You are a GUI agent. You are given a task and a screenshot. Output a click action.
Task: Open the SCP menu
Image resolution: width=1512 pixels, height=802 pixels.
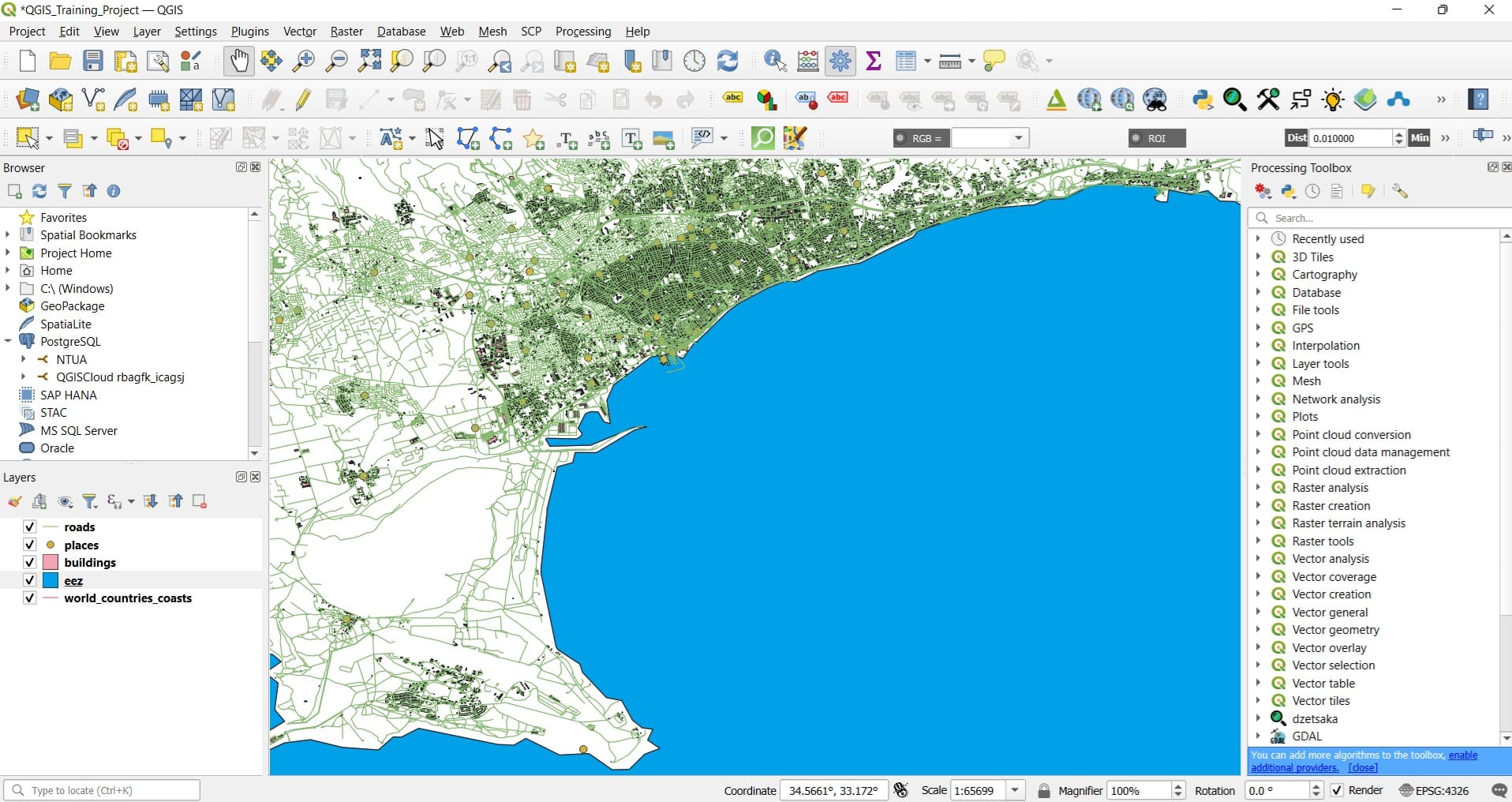point(531,32)
